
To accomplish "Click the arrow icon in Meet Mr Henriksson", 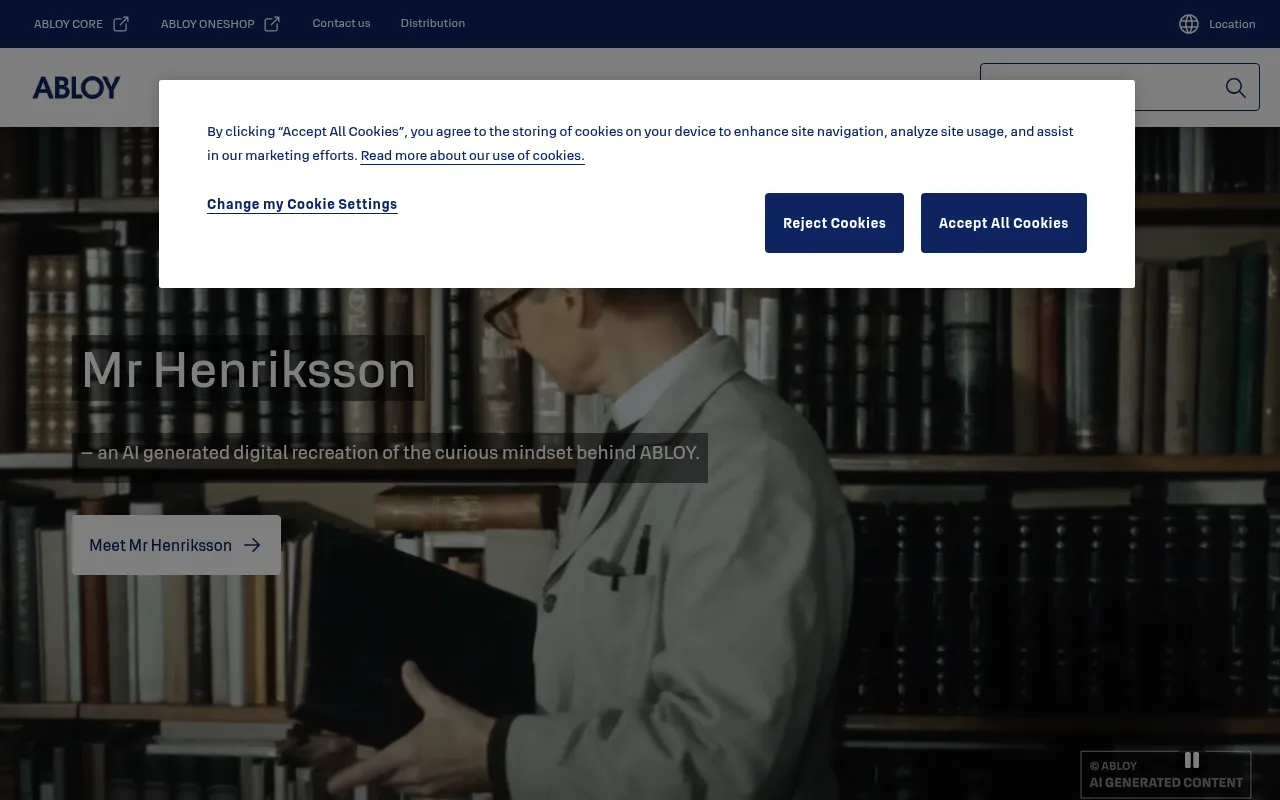I will (x=252, y=545).
